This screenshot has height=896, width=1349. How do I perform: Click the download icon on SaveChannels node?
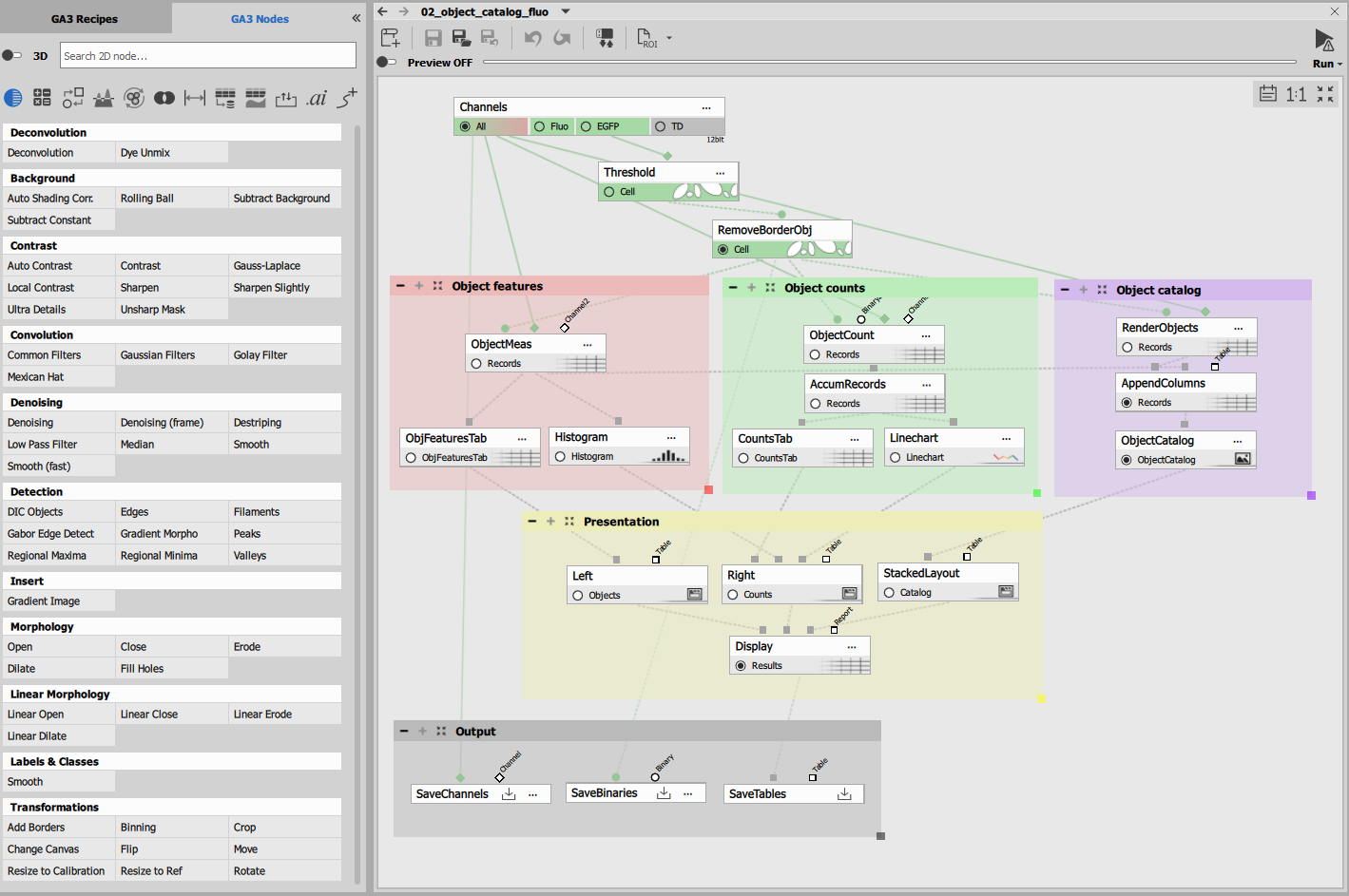(x=509, y=793)
